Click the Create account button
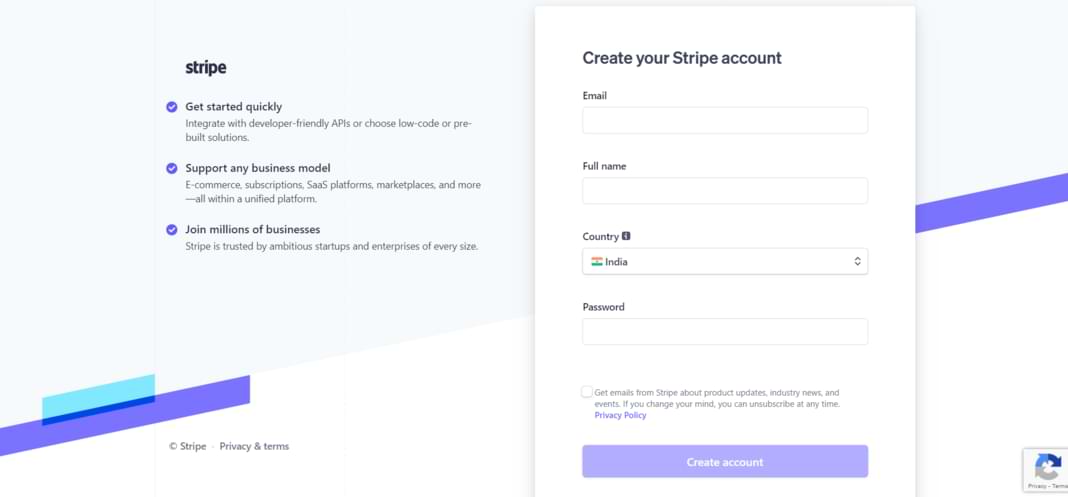Screen dimensions: 1068x497 (725, 462)
